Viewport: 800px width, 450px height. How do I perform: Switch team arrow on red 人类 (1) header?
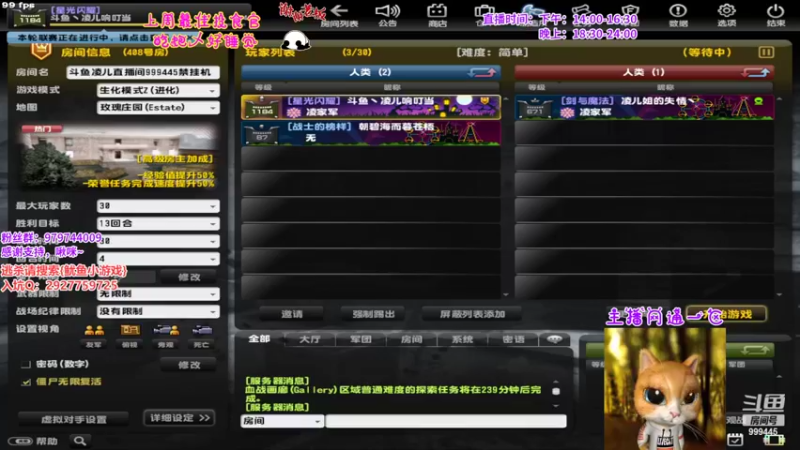[x=756, y=72]
